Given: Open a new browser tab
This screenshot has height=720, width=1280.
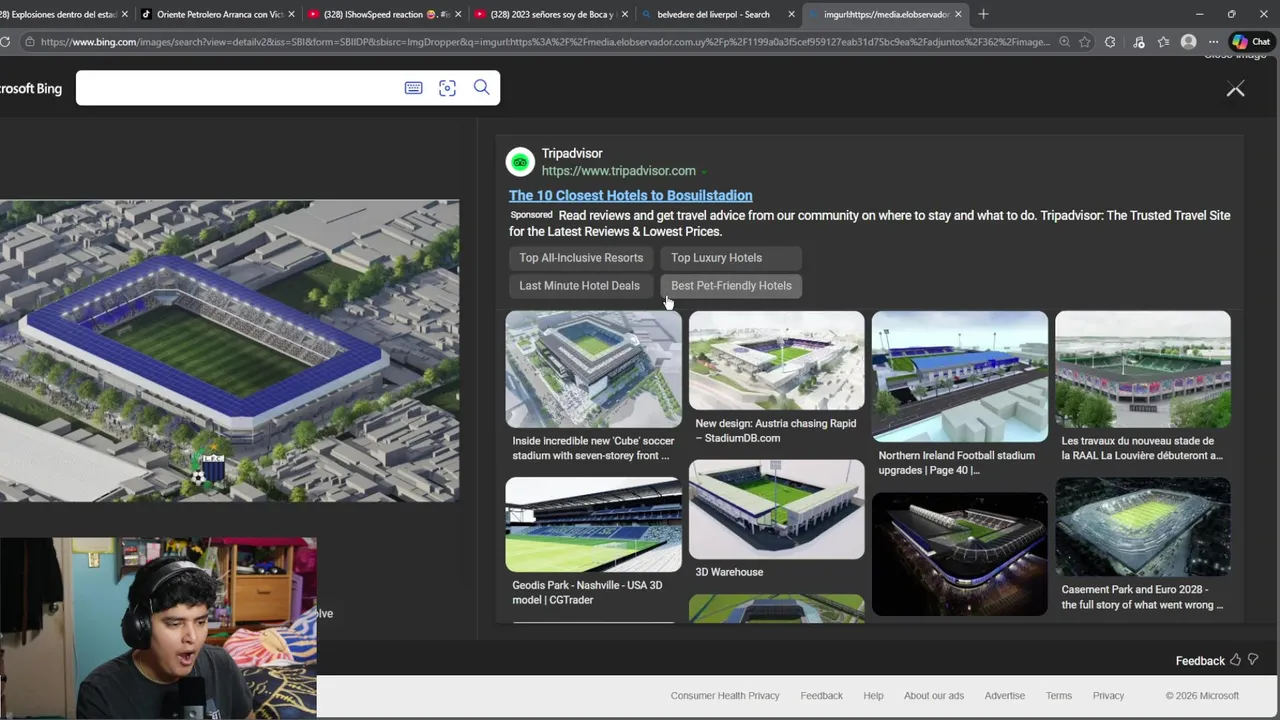Looking at the screenshot, I should (983, 14).
